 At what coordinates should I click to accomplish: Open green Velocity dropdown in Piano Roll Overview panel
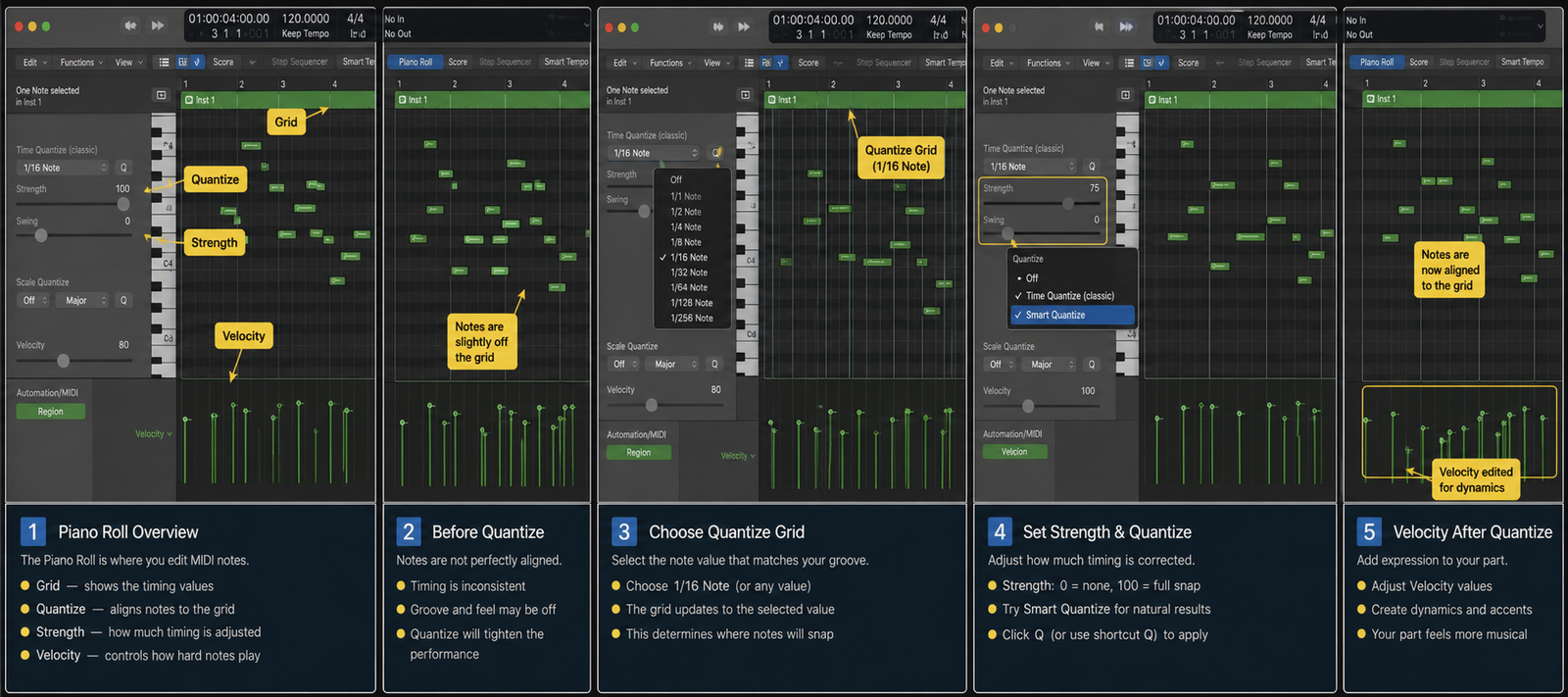[x=153, y=433]
